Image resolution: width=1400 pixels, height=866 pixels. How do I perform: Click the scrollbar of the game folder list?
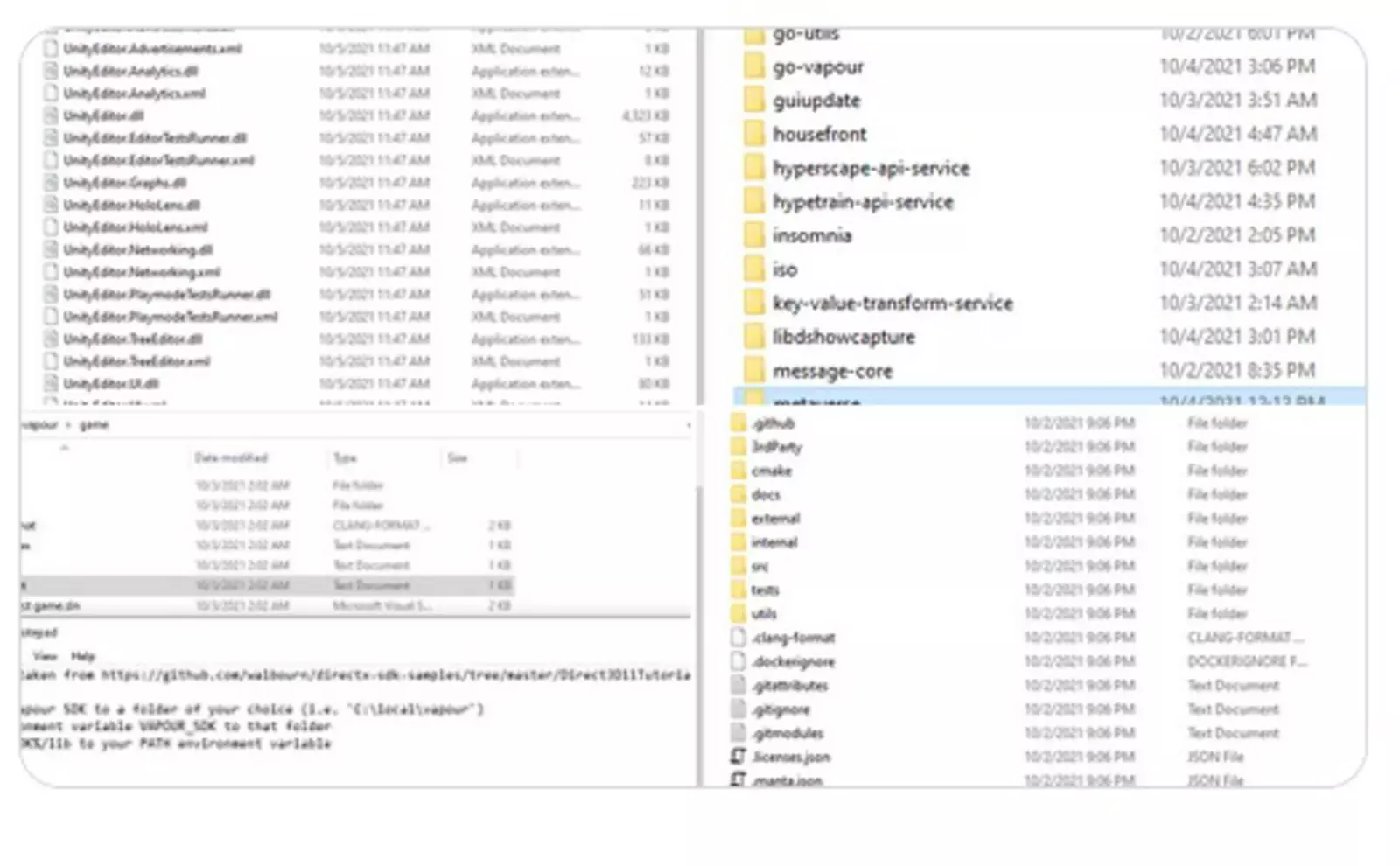pos(697,542)
